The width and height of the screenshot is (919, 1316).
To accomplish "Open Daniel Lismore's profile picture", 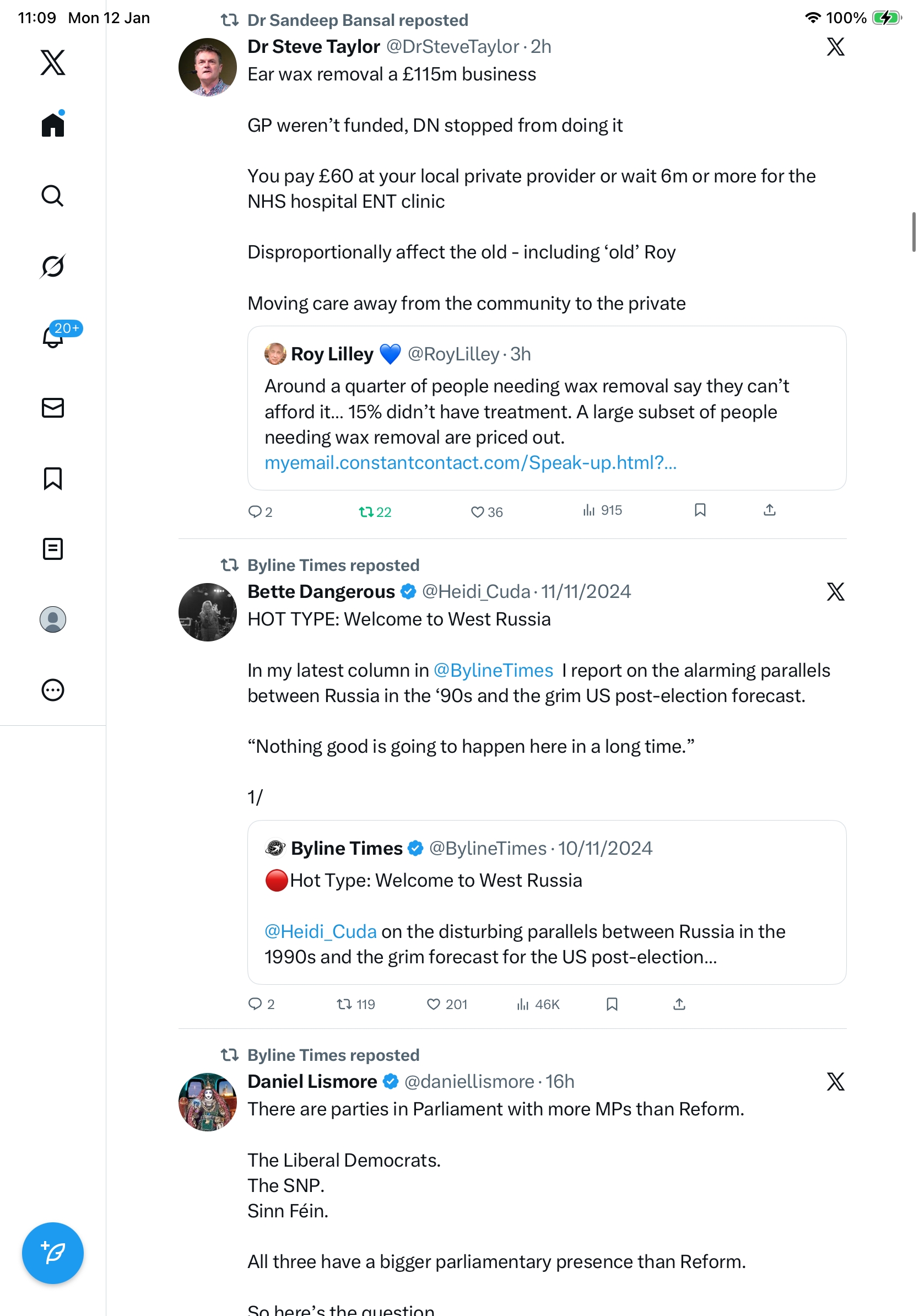I will click(207, 1102).
